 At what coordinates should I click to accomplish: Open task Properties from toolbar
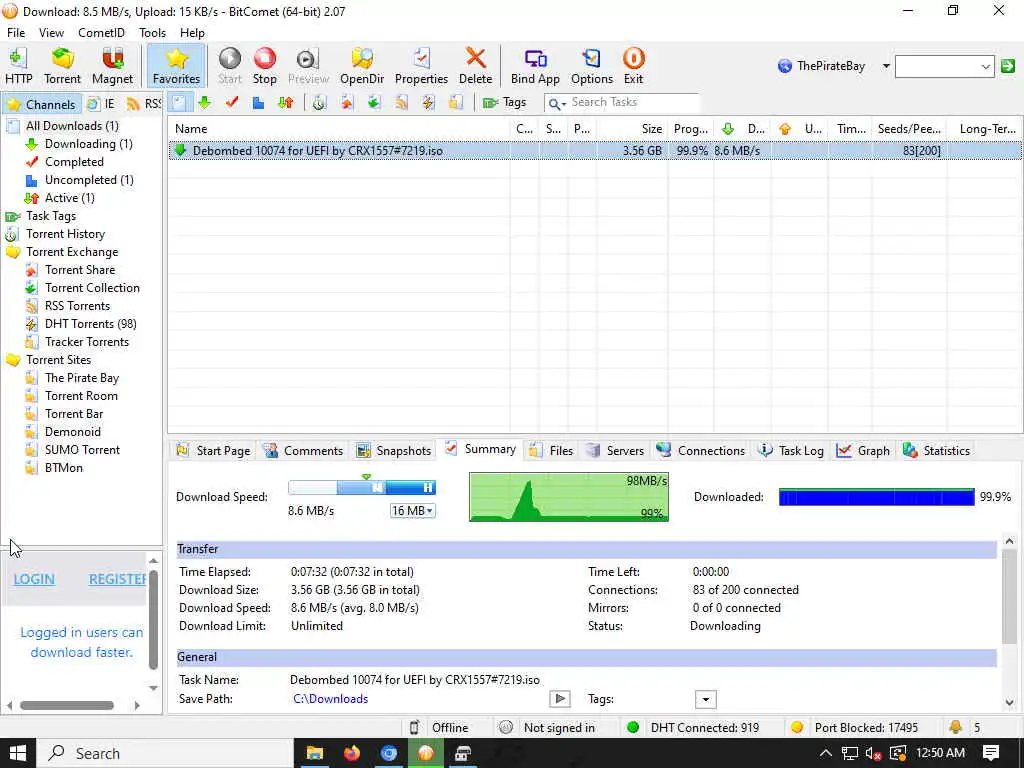[421, 66]
